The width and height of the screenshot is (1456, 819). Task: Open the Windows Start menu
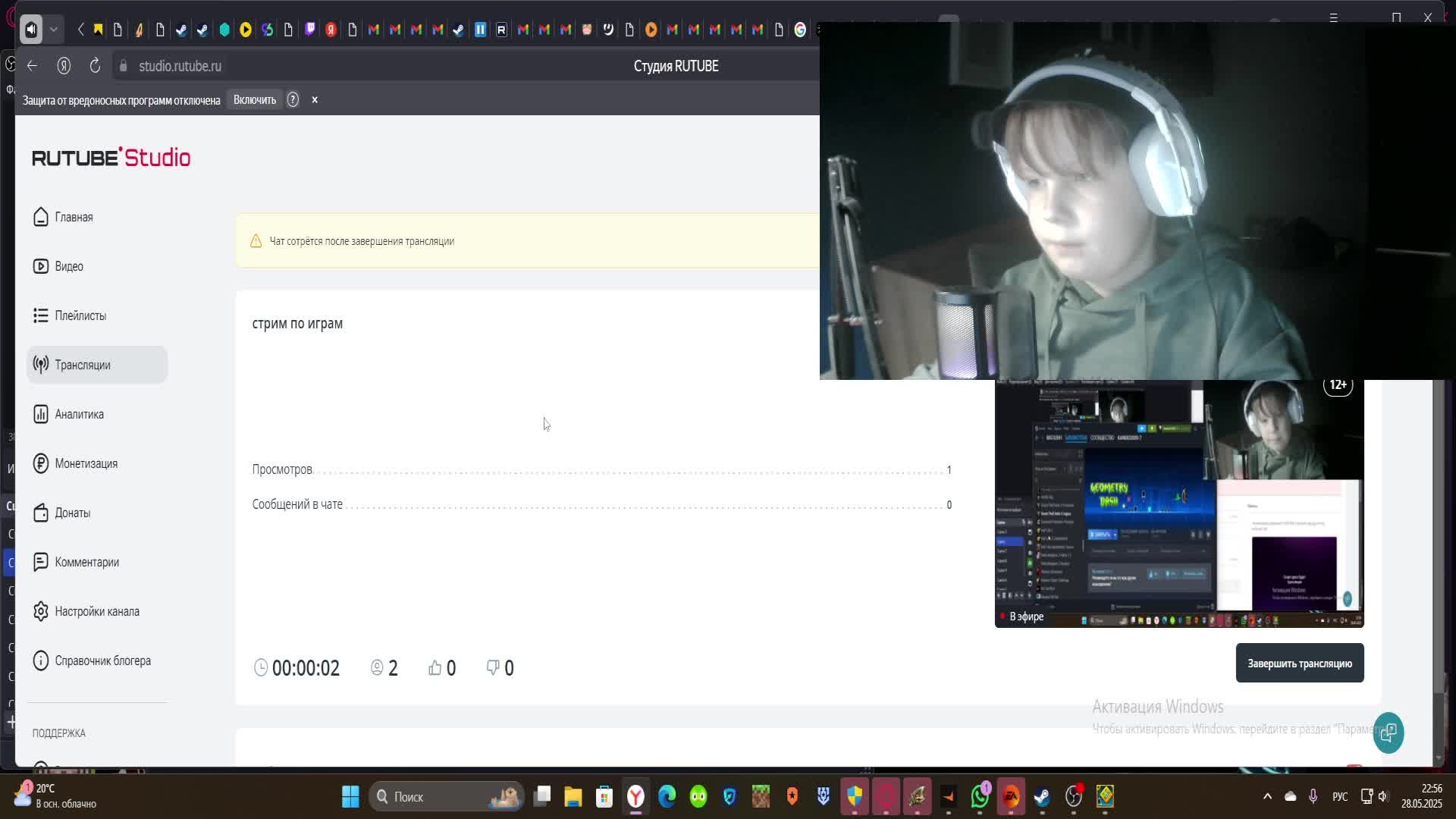[x=350, y=796]
